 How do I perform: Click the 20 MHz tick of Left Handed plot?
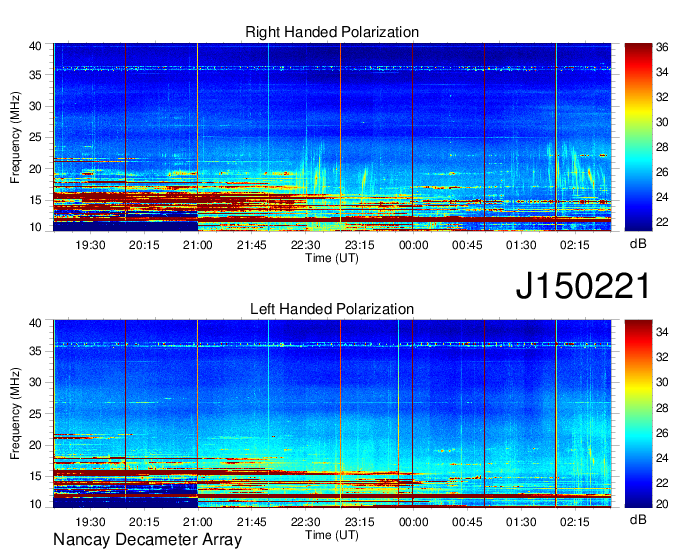pyautogui.click(x=35, y=445)
